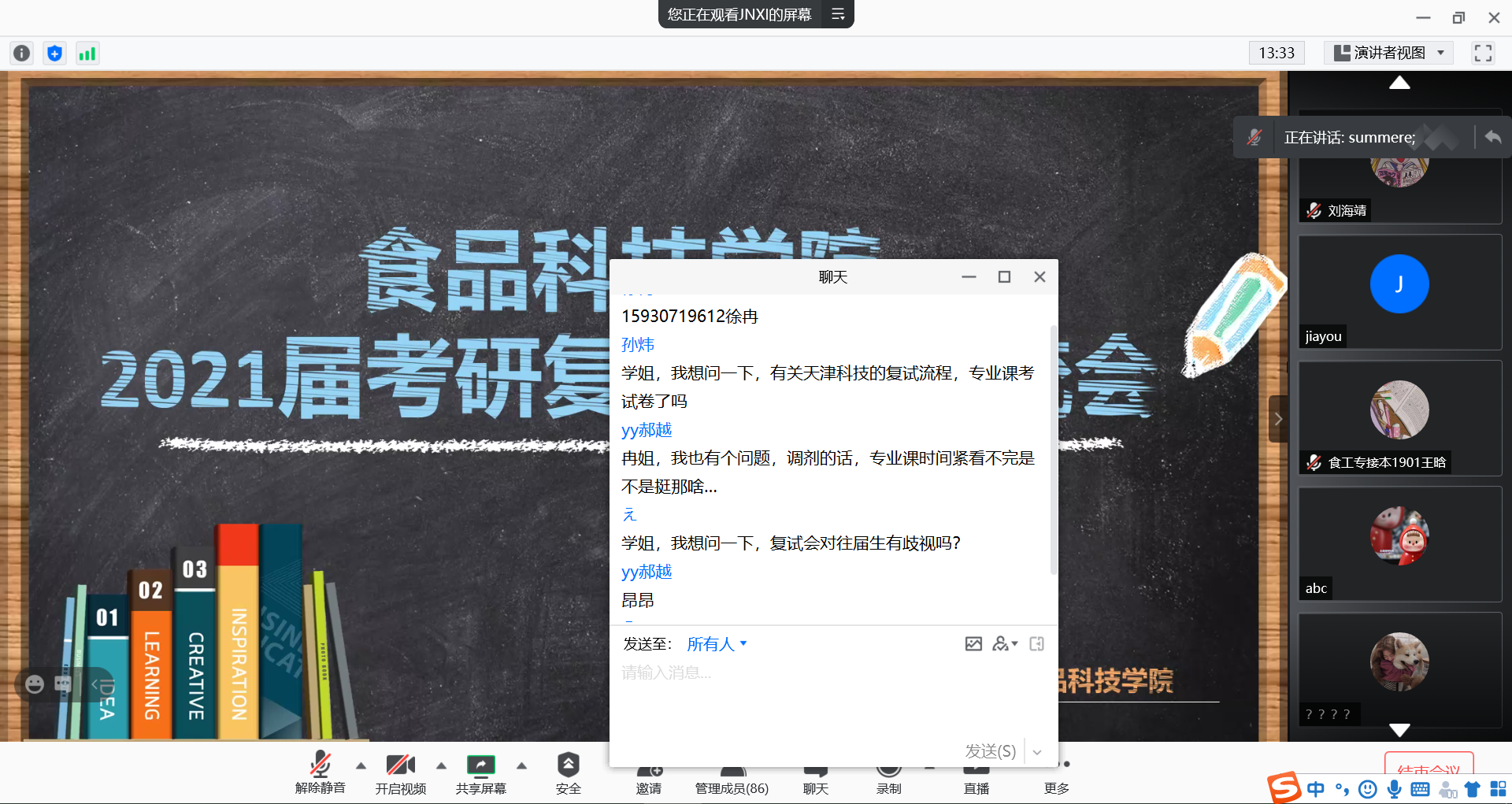
Task: Open video options arrow beside 开启视频
Action: pos(441,765)
